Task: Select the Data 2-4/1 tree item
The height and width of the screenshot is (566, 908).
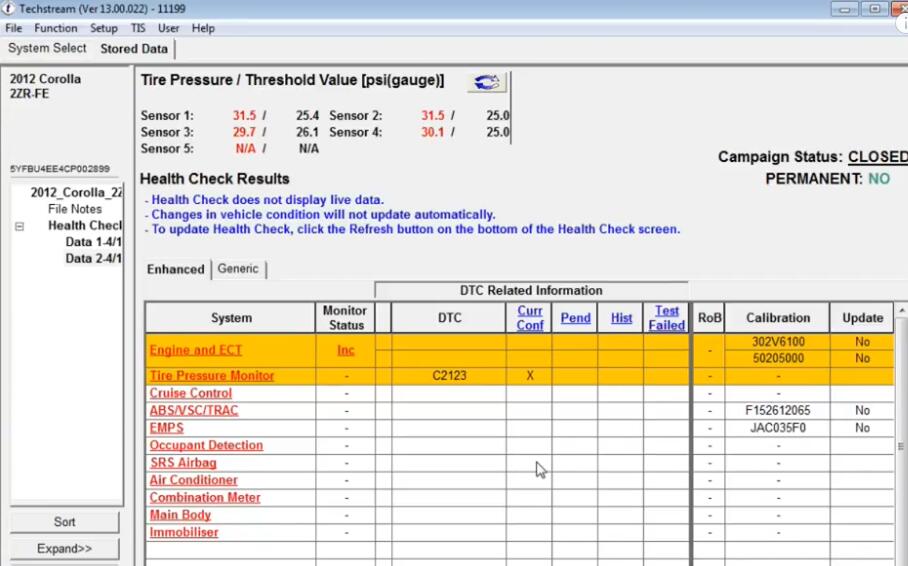Action: point(93,258)
